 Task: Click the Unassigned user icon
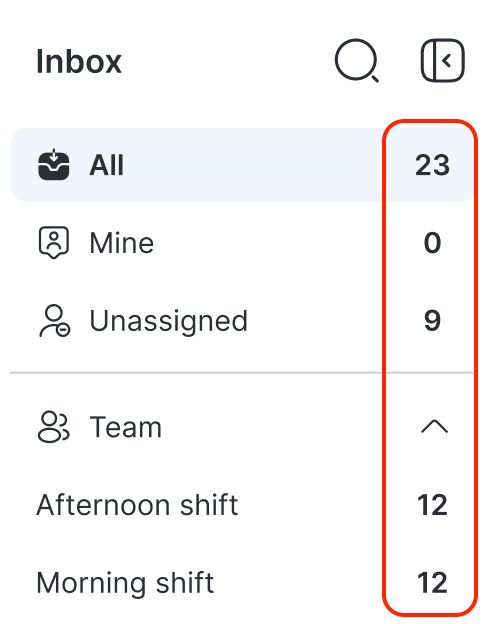(x=55, y=321)
